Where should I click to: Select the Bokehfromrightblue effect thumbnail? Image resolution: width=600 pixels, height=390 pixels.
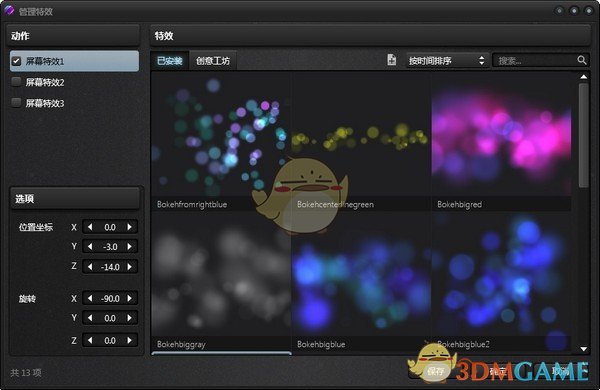pyautogui.click(x=221, y=142)
